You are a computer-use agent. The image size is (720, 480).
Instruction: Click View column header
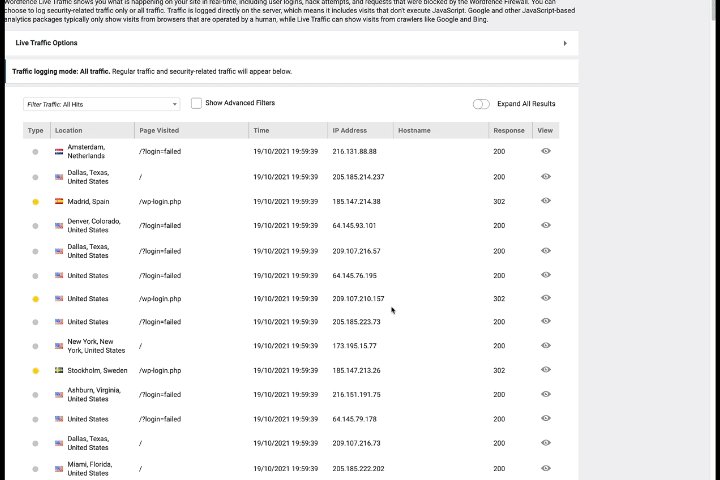coord(545,130)
